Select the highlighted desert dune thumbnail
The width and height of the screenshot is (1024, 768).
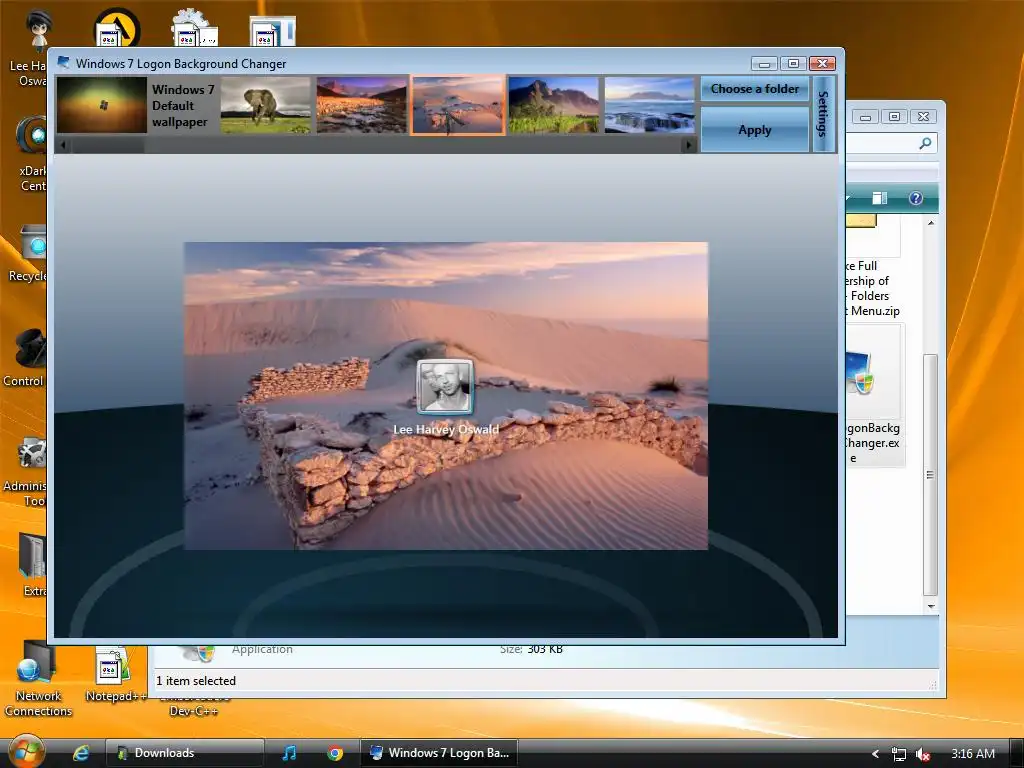458,105
